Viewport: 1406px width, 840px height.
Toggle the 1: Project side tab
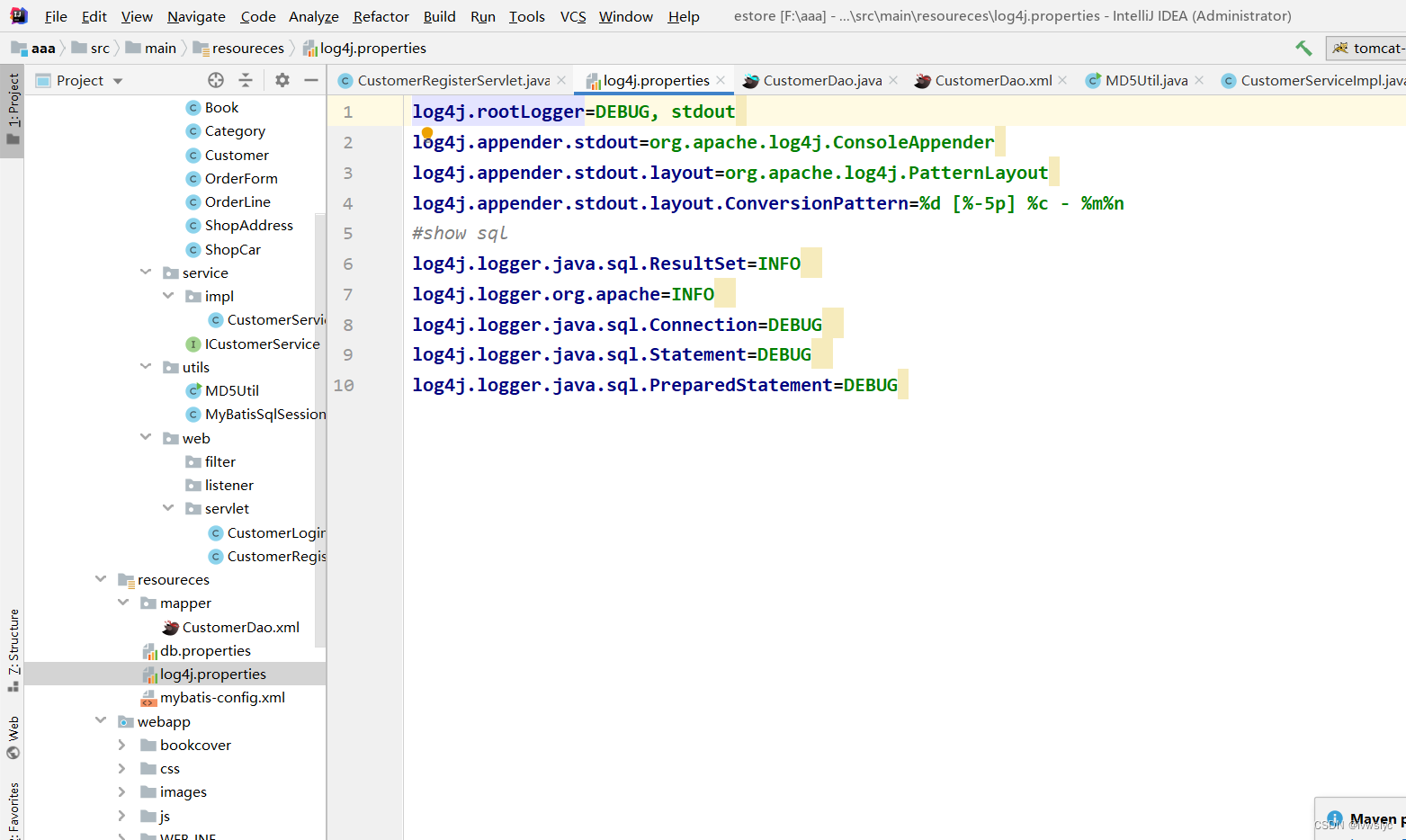click(13, 109)
